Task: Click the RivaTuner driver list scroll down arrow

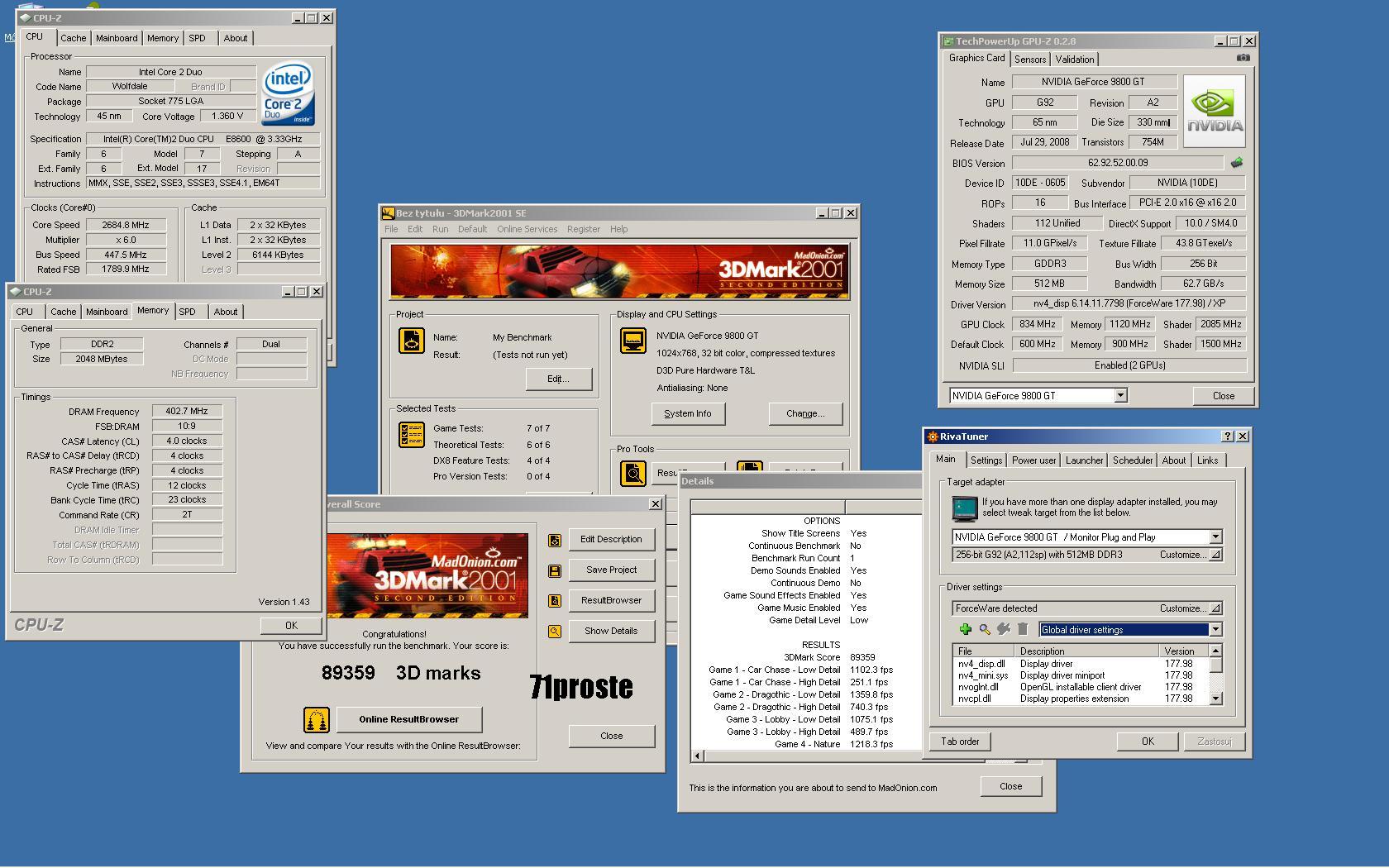Action: (1215, 699)
